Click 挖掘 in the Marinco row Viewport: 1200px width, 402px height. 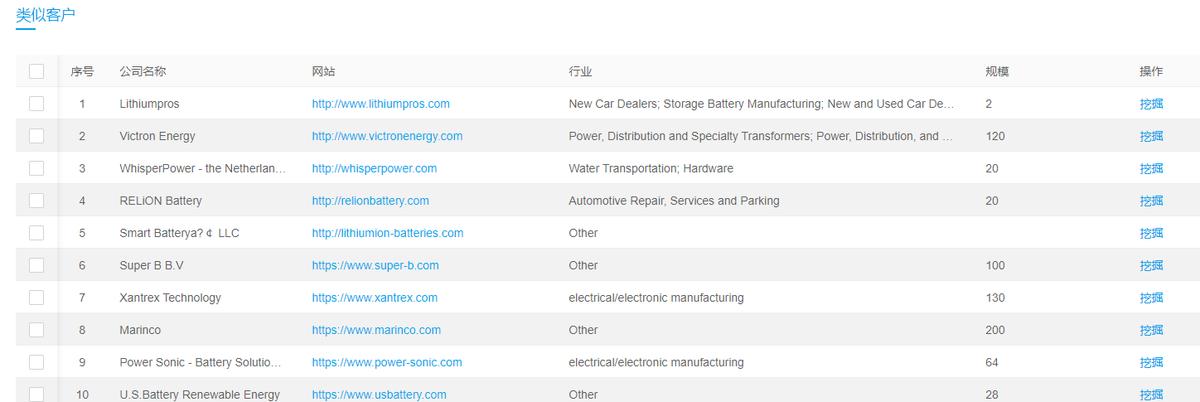[x=1151, y=330]
